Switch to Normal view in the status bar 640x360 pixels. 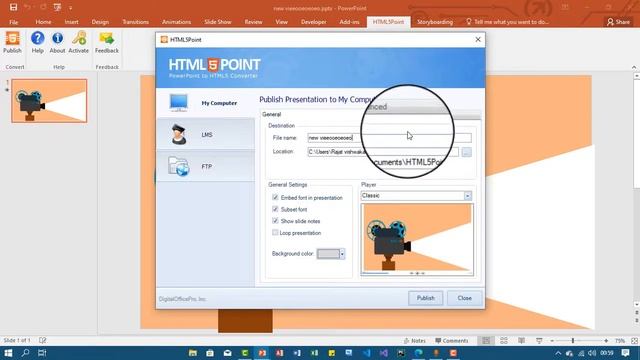coord(486,340)
